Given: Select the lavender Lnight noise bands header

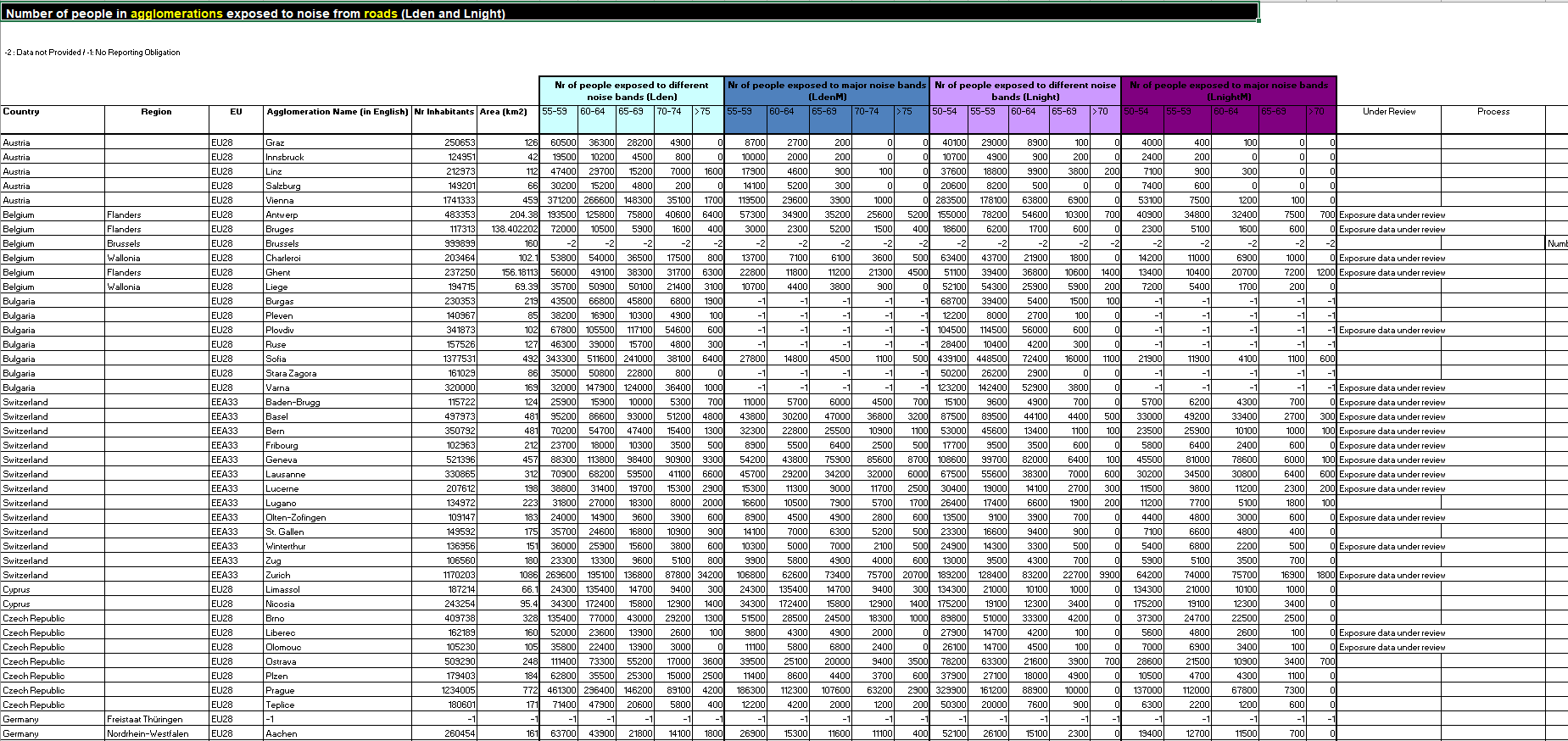Looking at the screenshot, I should pos(1025,91).
